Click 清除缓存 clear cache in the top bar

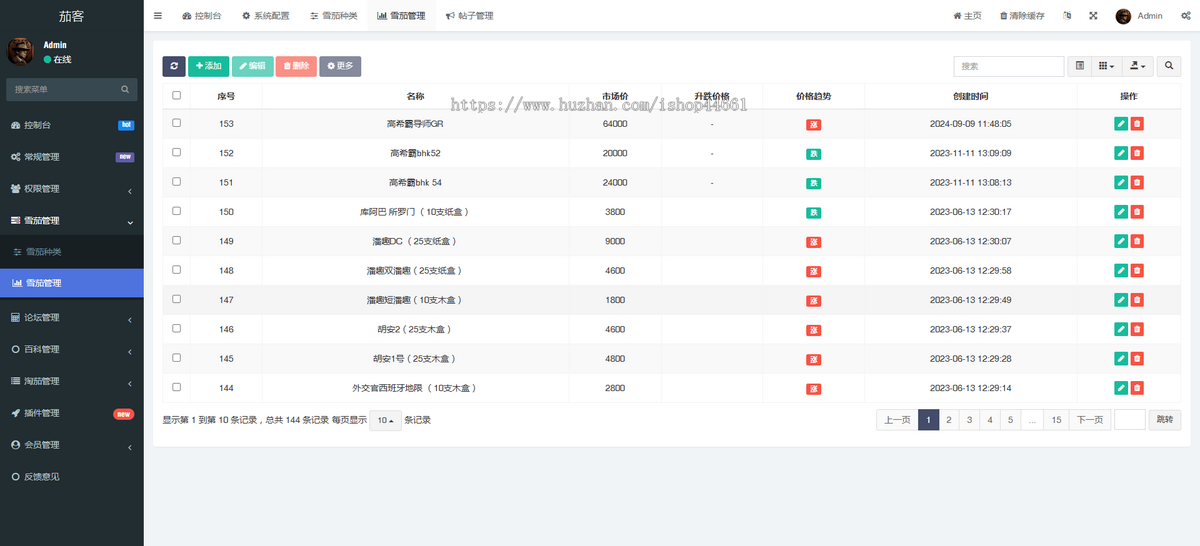click(1022, 16)
